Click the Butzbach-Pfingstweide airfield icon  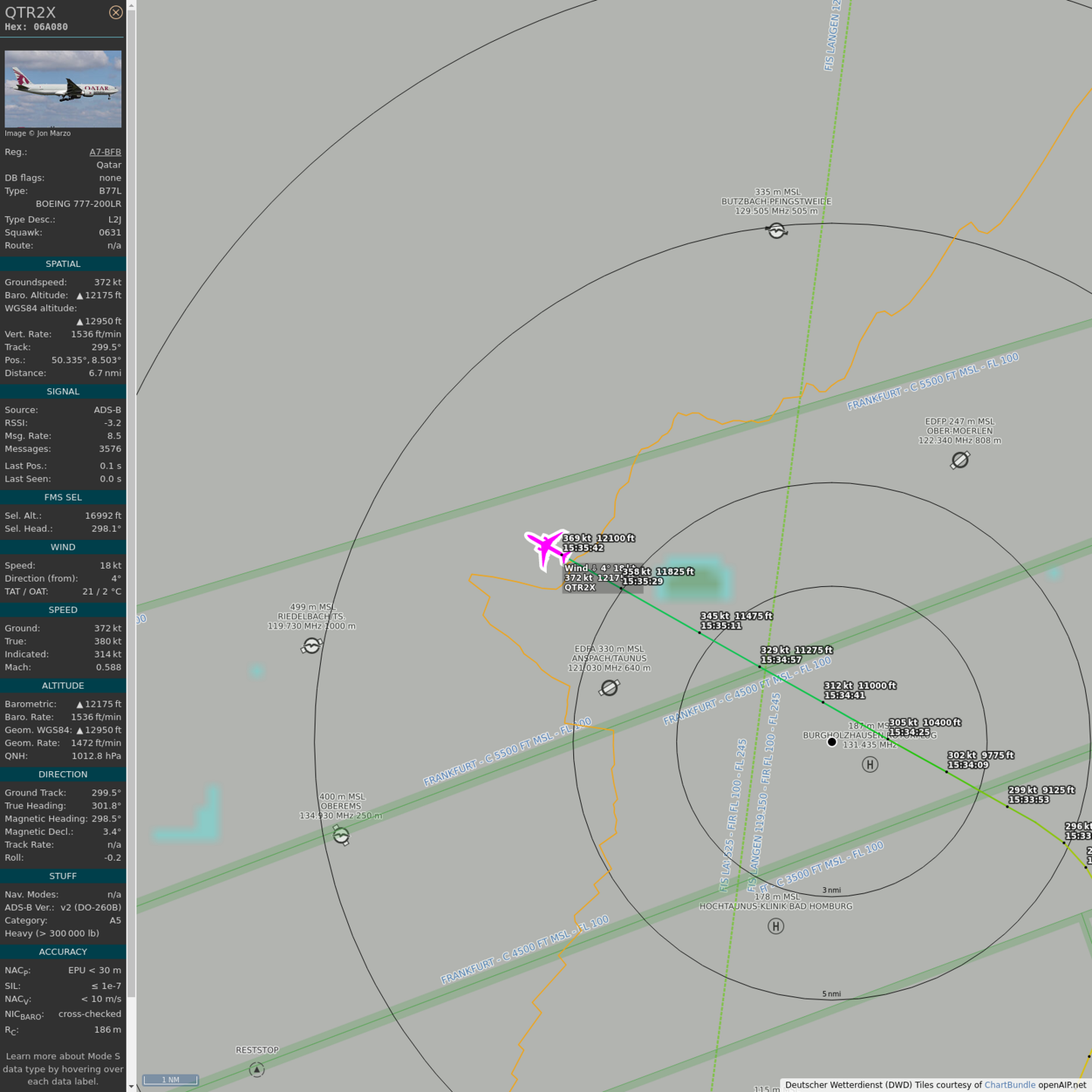(776, 231)
